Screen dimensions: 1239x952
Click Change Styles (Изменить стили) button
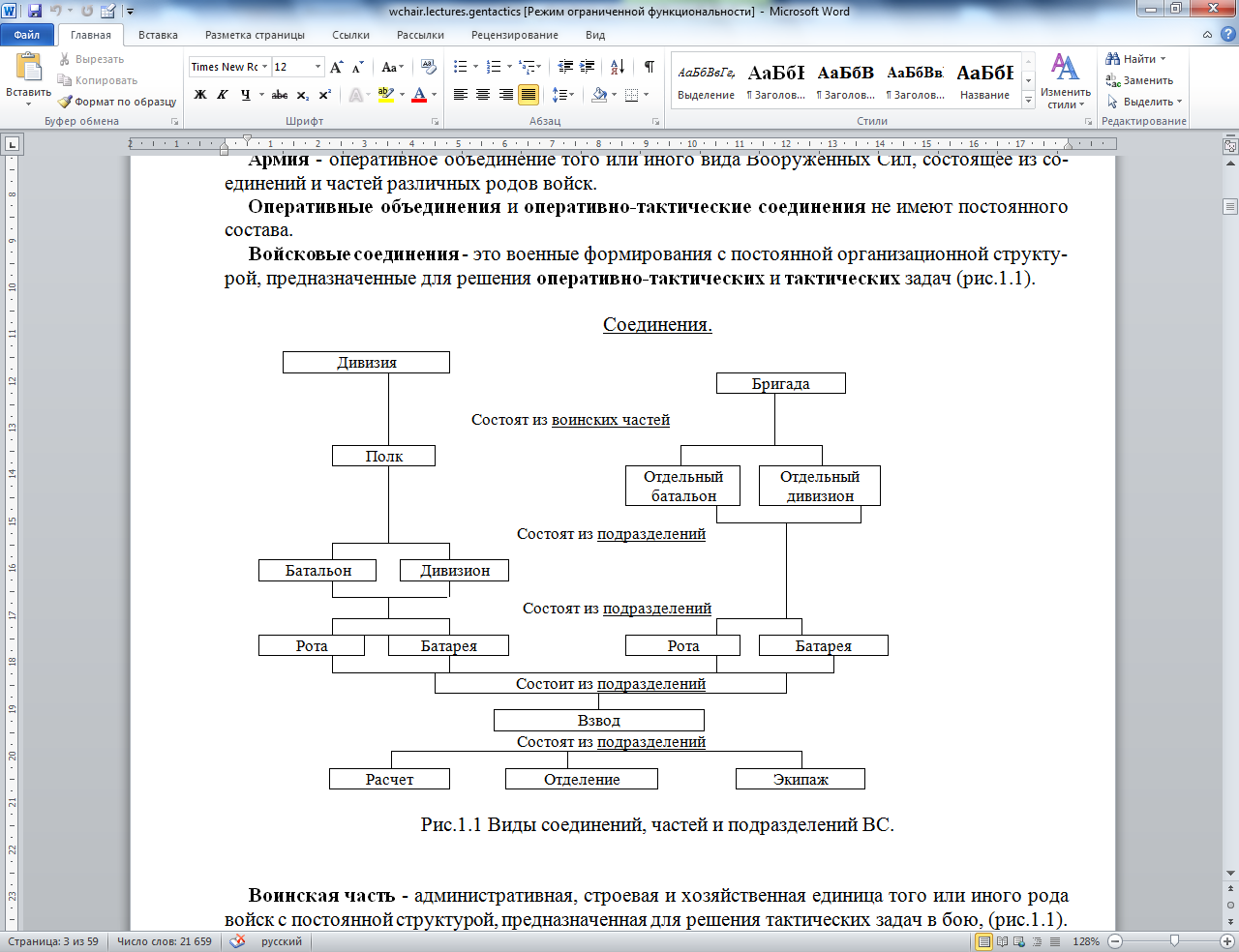(x=1065, y=81)
